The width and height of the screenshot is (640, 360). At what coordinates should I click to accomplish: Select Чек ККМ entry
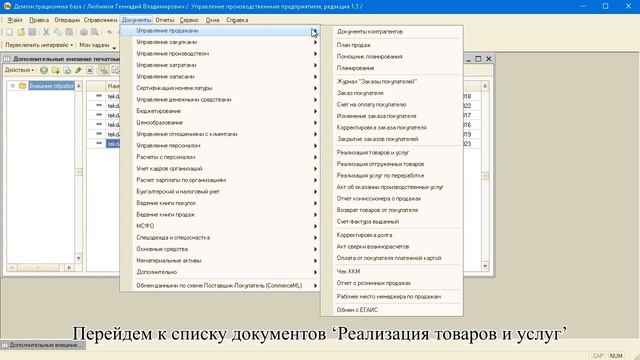click(348, 271)
